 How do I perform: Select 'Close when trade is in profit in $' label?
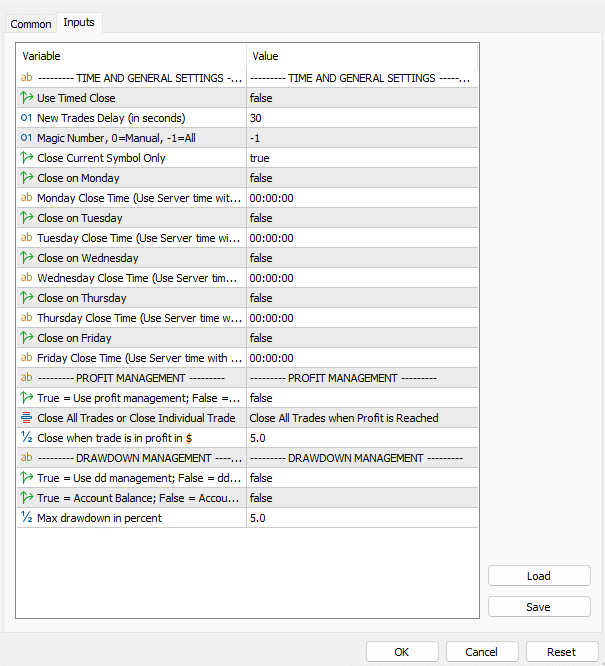(x=115, y=438)
